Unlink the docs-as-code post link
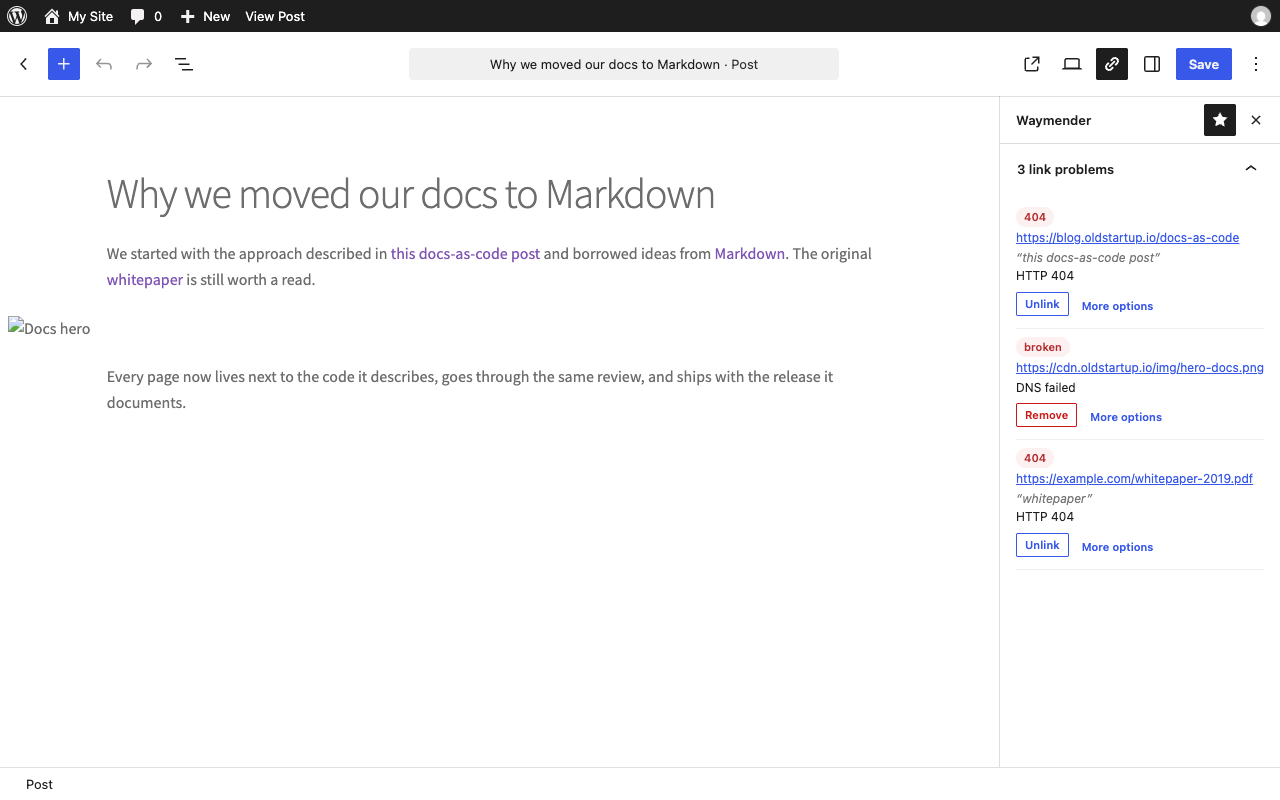This screenshot has width=1280, height=800. (1042, 304)
